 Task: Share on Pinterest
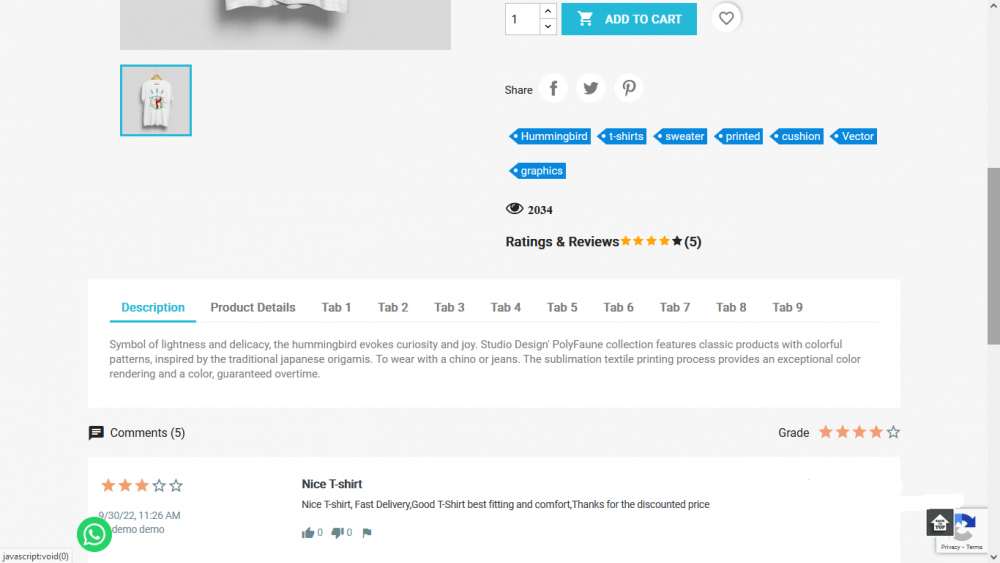629,88
